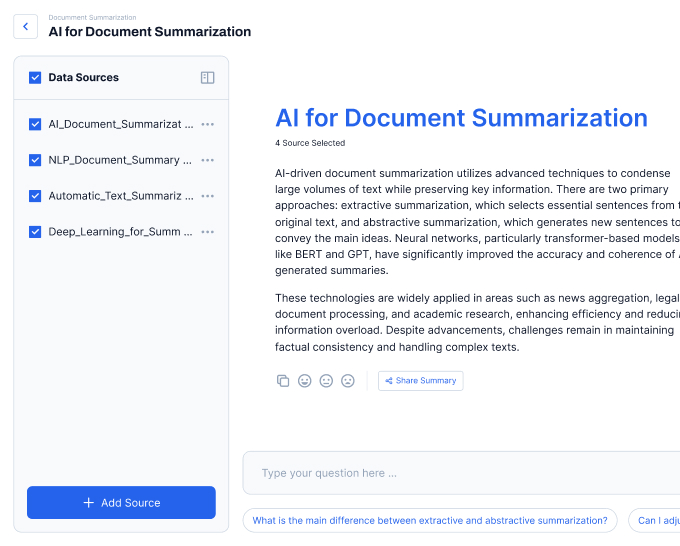Copy the summary with the copy icon
Screen dimensions: 680x546
click(x=283, y=381)
